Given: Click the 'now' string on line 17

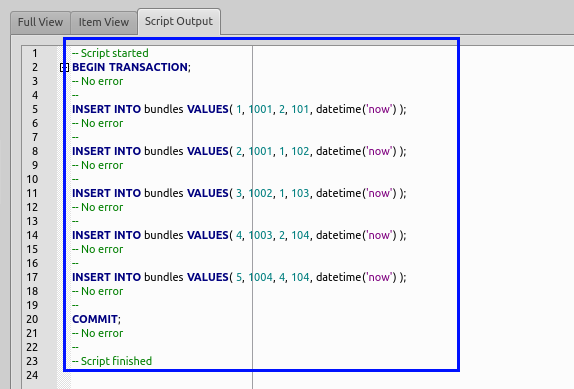Looking at the screenshot, I should tap(379, 277).
